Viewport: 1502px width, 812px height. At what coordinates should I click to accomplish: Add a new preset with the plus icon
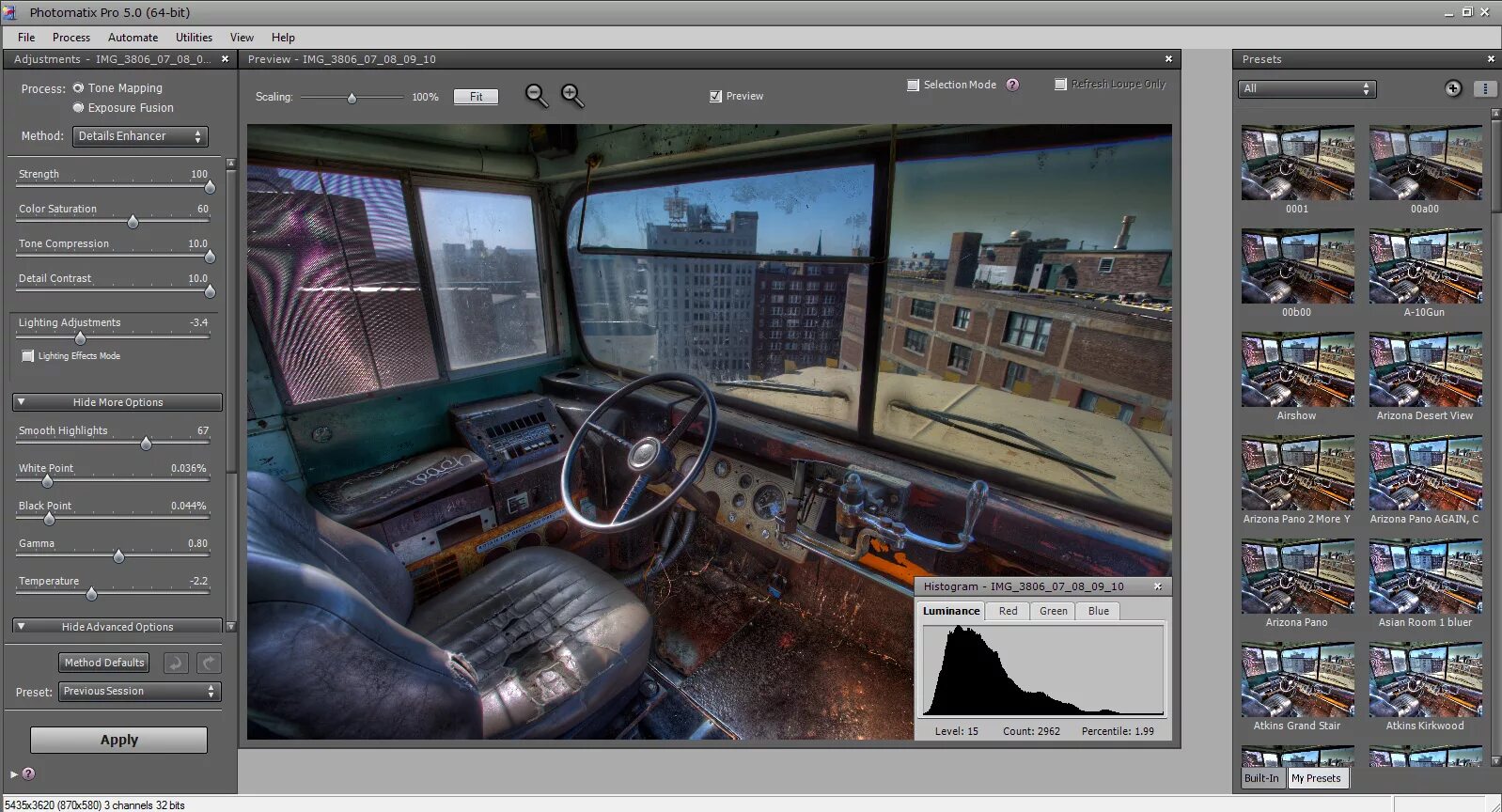click(1453, 88)
